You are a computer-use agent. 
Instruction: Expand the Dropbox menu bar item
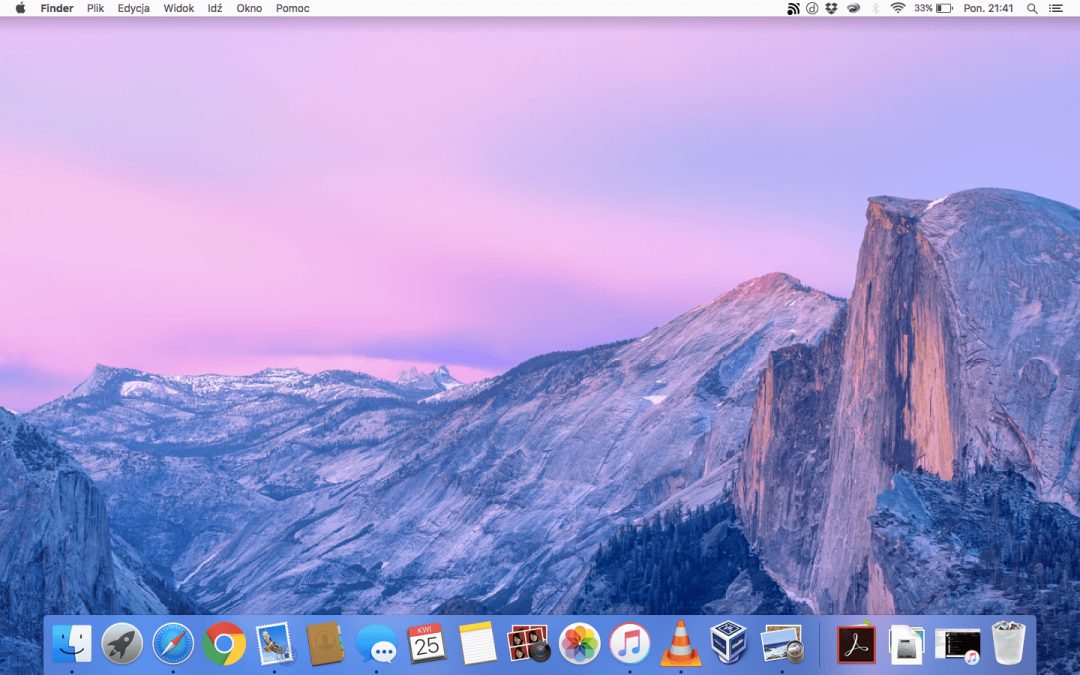(831, 8)
